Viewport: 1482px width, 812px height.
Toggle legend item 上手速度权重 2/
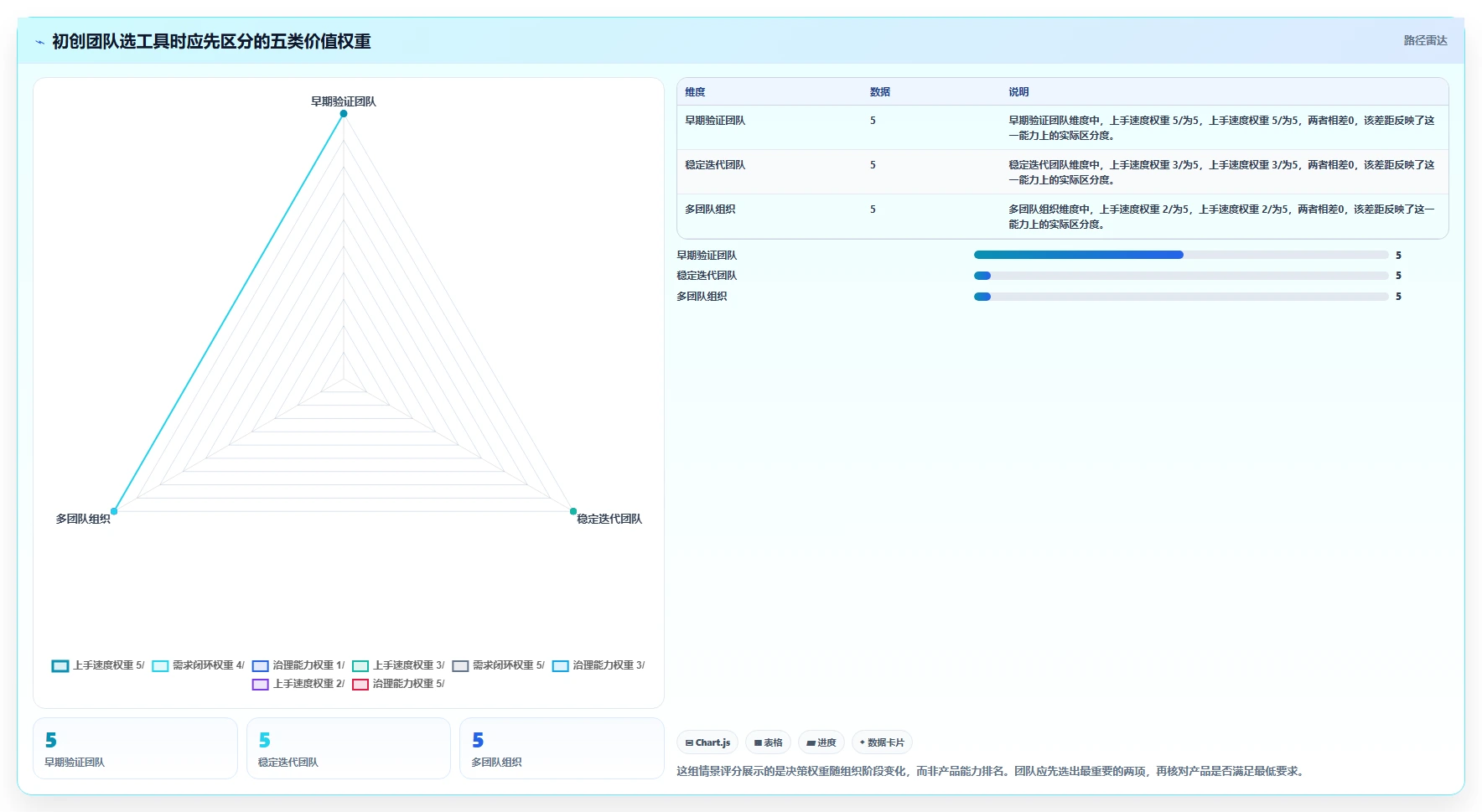(298, 684)
